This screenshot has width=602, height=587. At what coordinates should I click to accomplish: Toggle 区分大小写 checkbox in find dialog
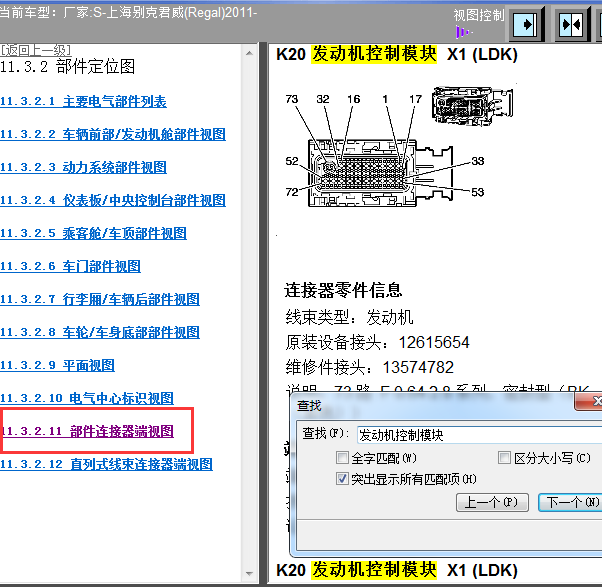[504, 458]
